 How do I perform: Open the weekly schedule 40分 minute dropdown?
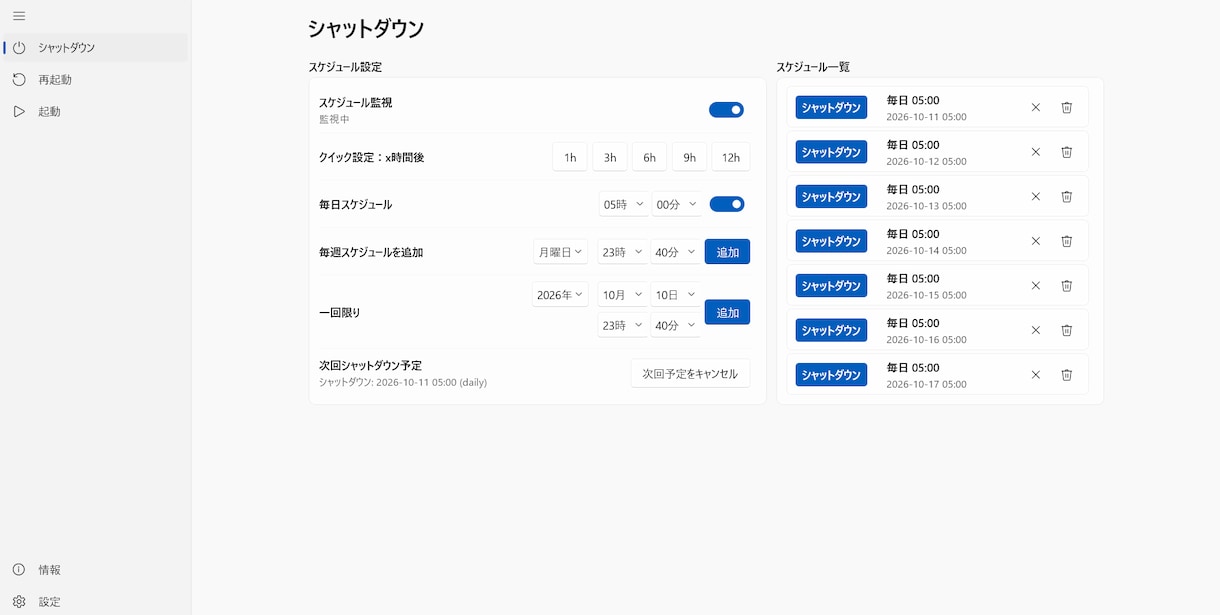click(676, 252)
